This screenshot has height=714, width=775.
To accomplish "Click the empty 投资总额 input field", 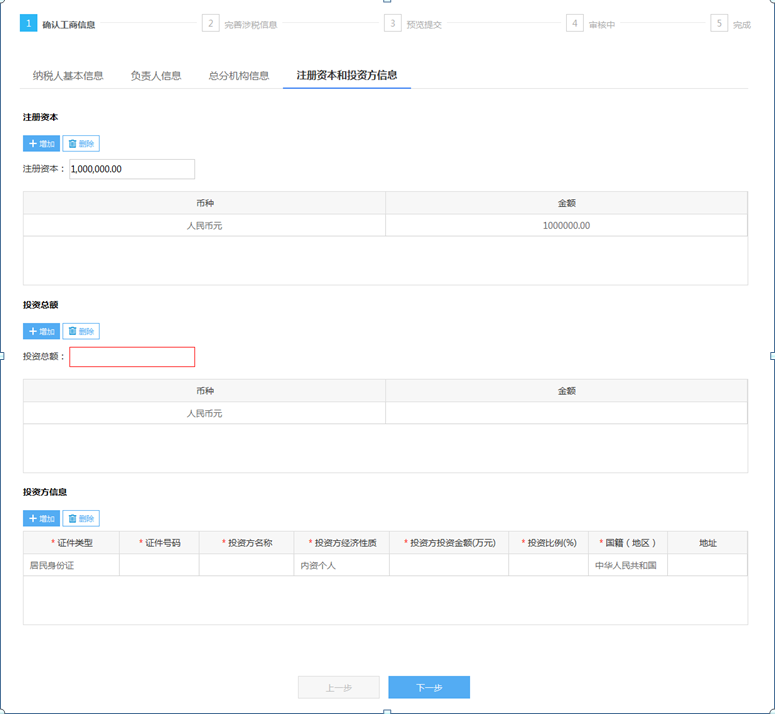I will (132, 357).
